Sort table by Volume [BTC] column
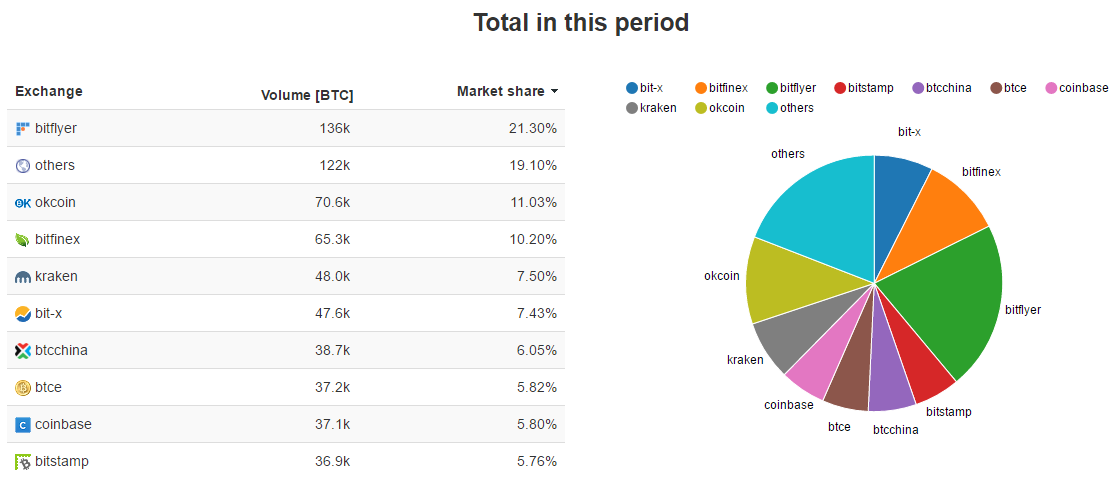The height and width of the screenshot is (481, 1119). click(307, 95)
